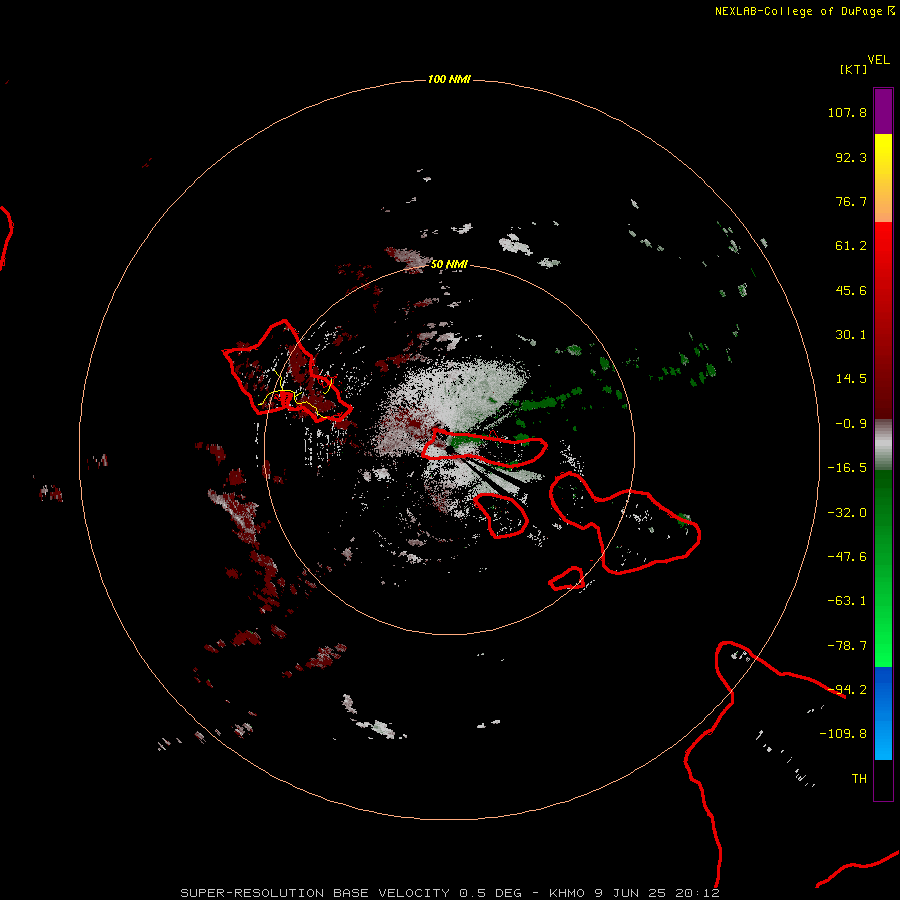
Task: Click the -47.6 scale value
Action: 847,557
